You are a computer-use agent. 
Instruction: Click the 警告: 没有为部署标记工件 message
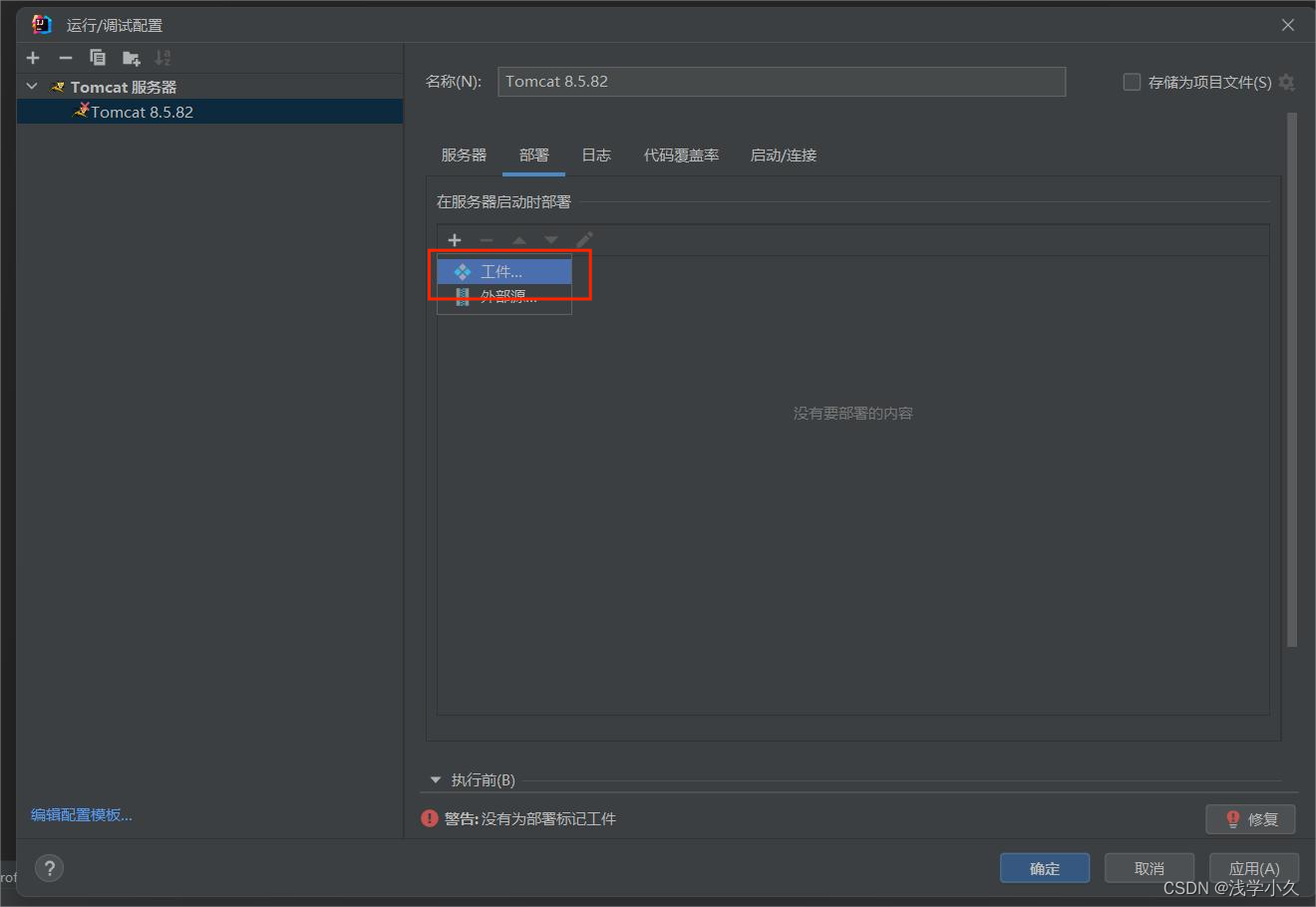pyautogui.click(x=530, y=818)
